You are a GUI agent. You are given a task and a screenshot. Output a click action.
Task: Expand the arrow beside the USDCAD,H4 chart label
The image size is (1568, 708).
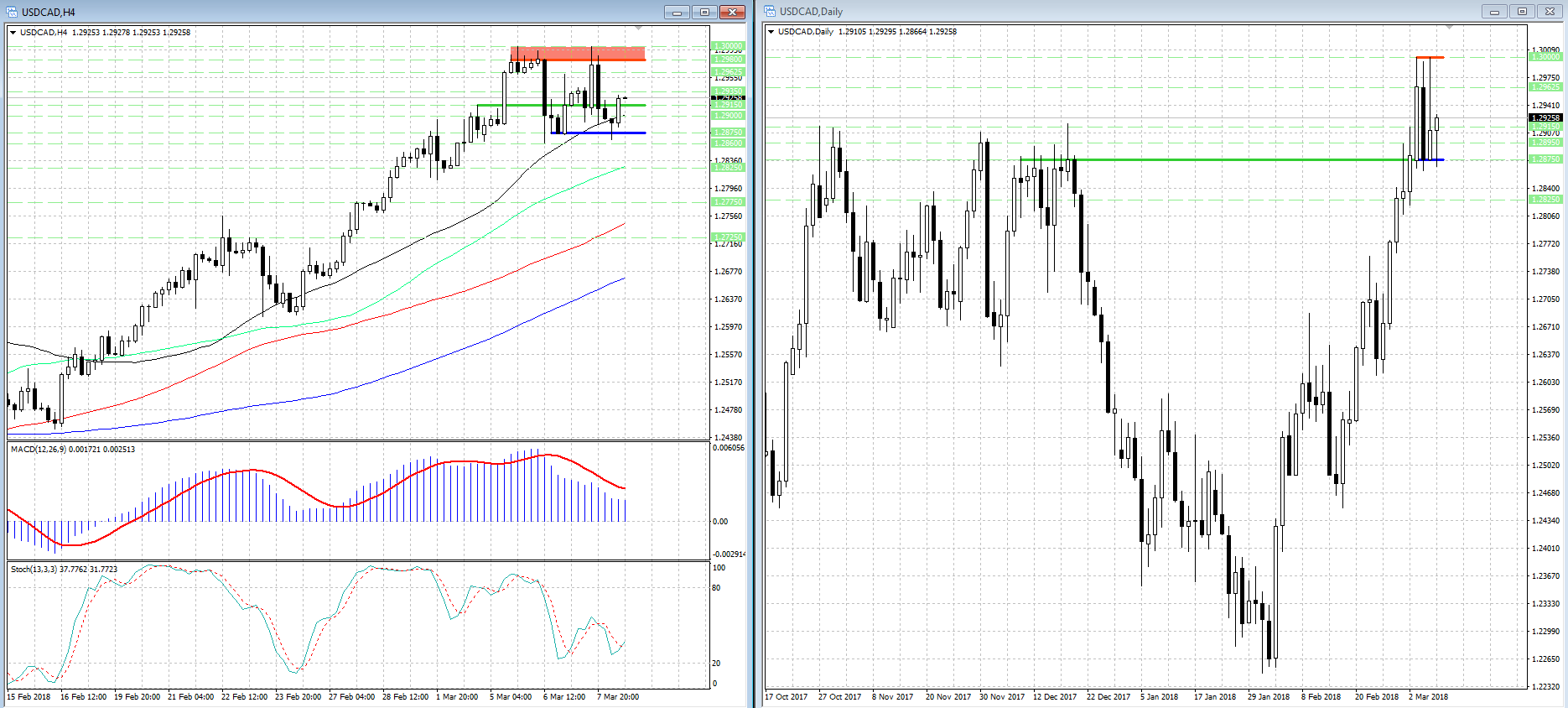pyautogui.click(x=13, y=33)
